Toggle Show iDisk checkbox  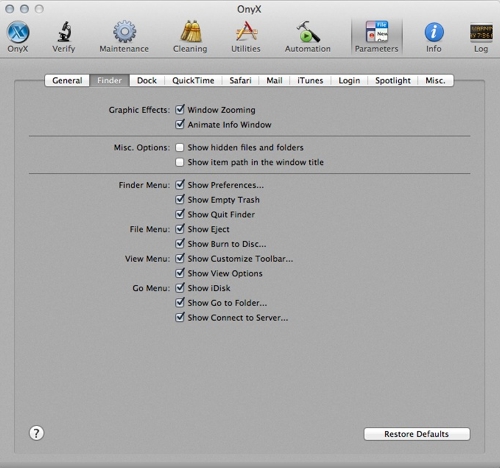[180, 287]
